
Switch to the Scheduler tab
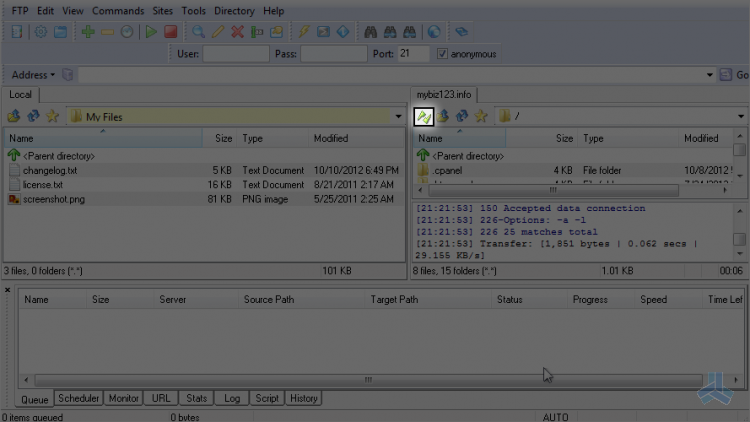[78, 398]
